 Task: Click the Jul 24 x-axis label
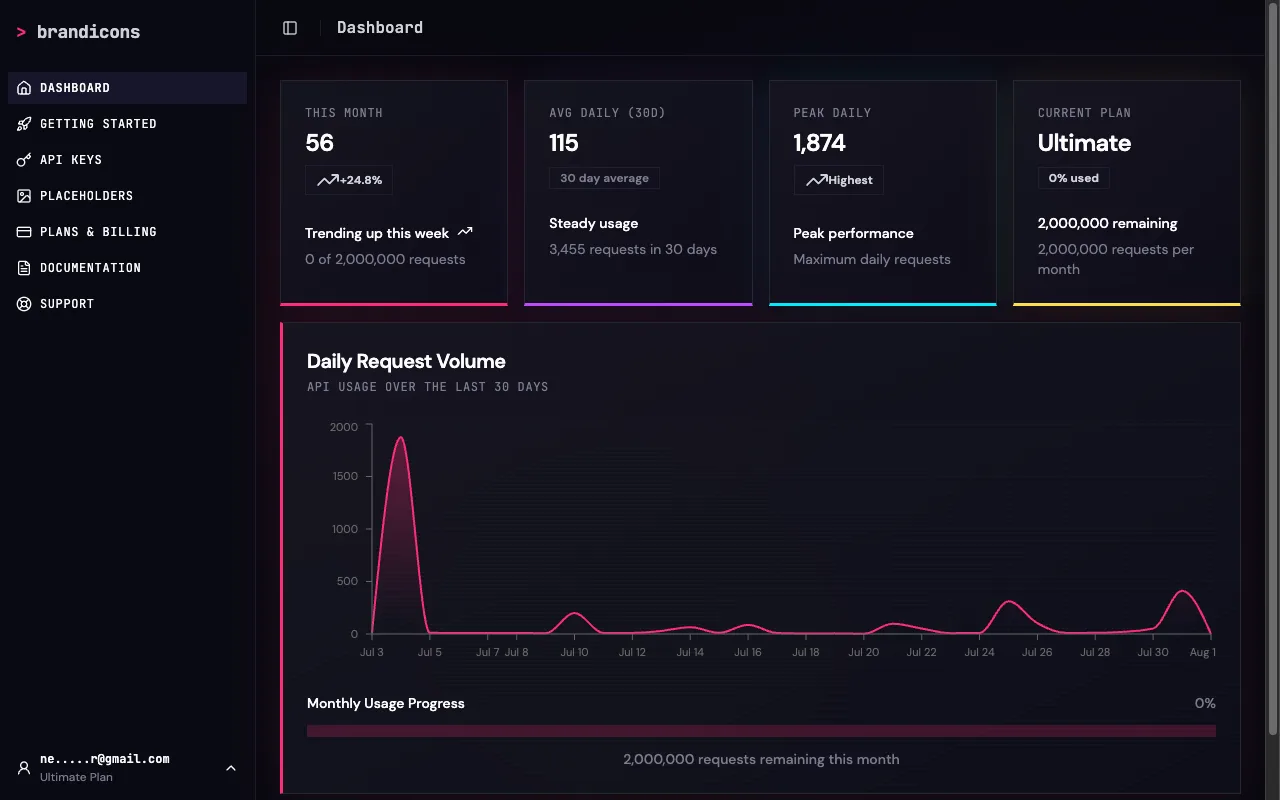[979, 652]
